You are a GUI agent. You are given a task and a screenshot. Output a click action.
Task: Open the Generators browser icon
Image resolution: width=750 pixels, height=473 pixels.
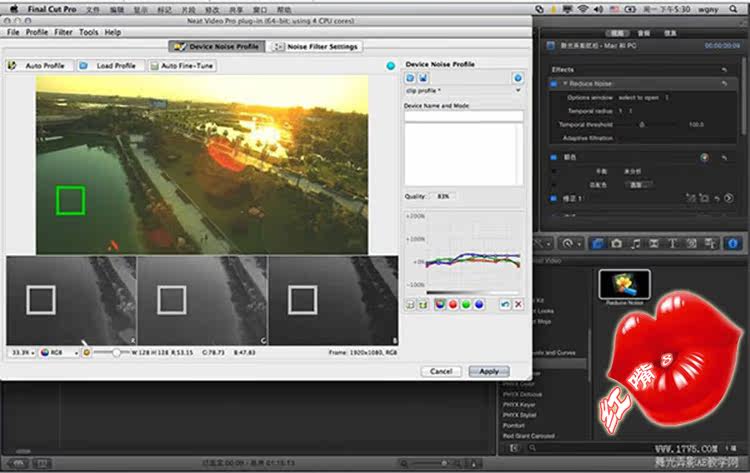pos(691,243)
